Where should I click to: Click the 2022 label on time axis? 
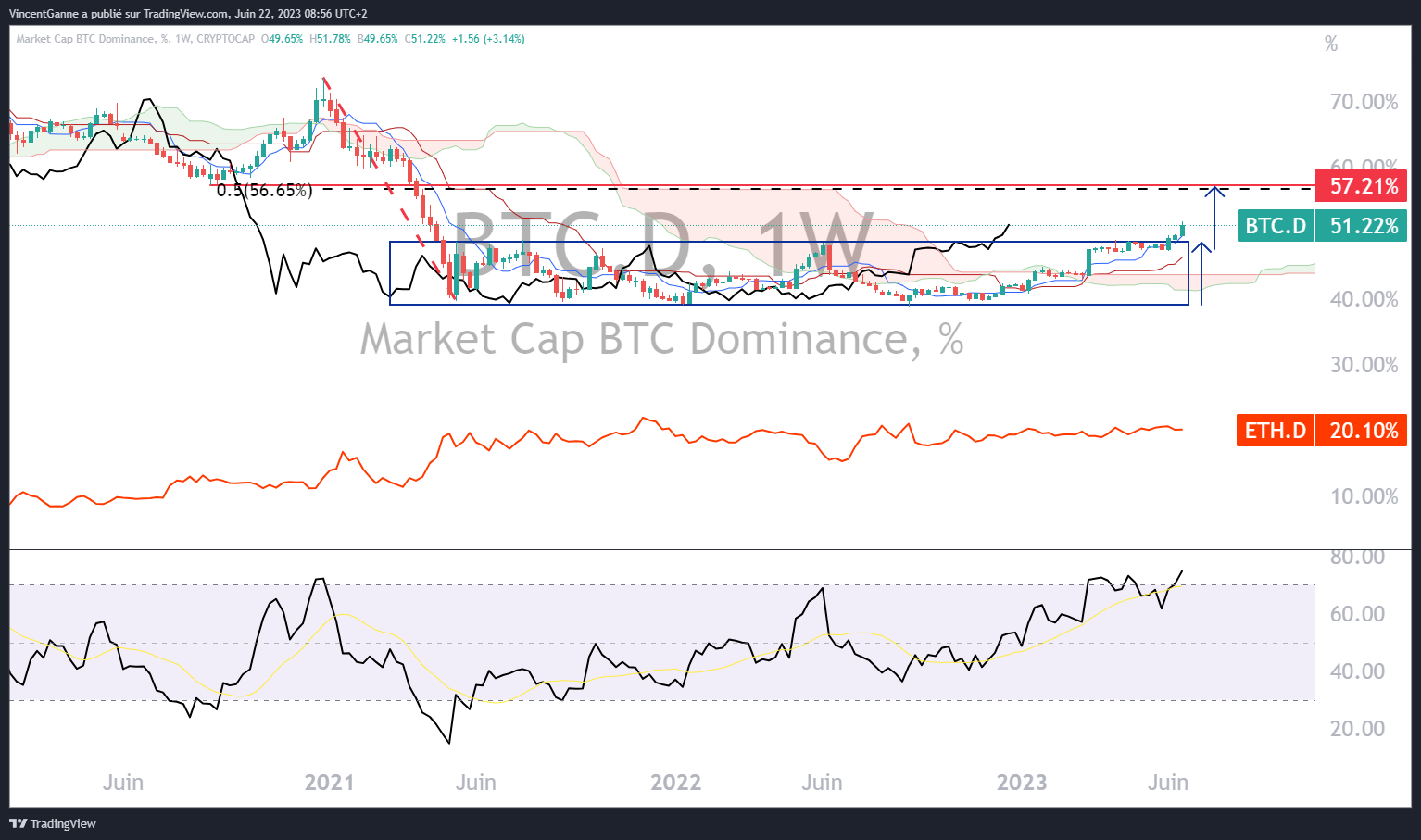pyautogui.click(x=675, y=783)
